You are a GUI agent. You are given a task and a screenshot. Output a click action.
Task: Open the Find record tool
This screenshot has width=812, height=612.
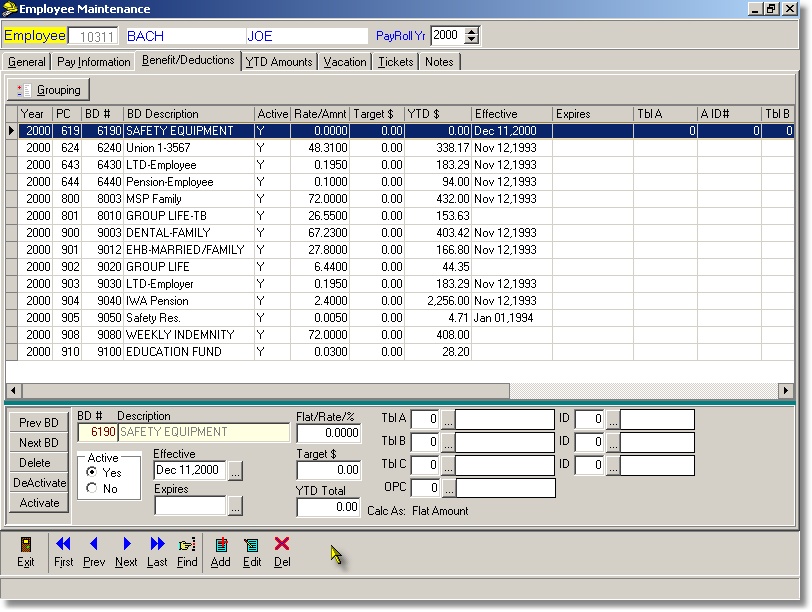[187, 545]
